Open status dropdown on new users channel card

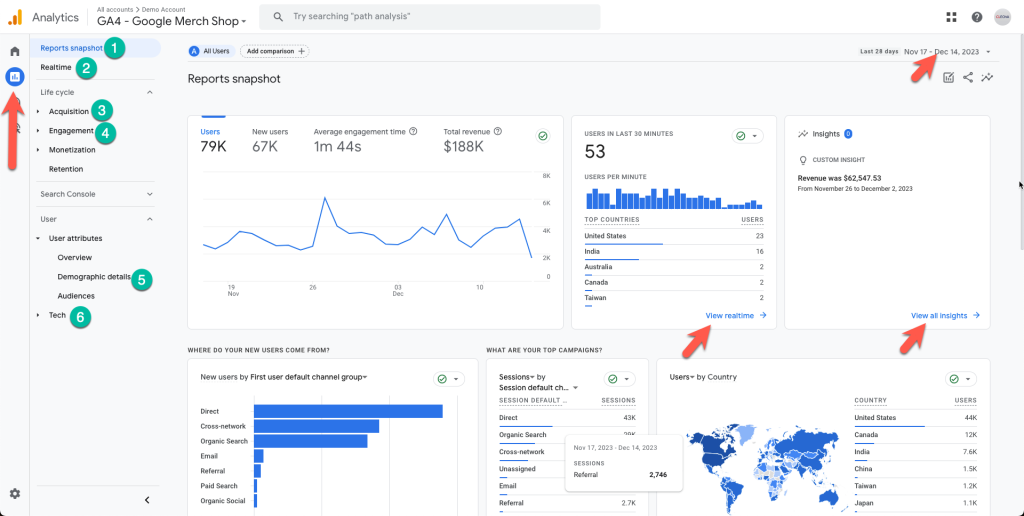tap(449, 379)
